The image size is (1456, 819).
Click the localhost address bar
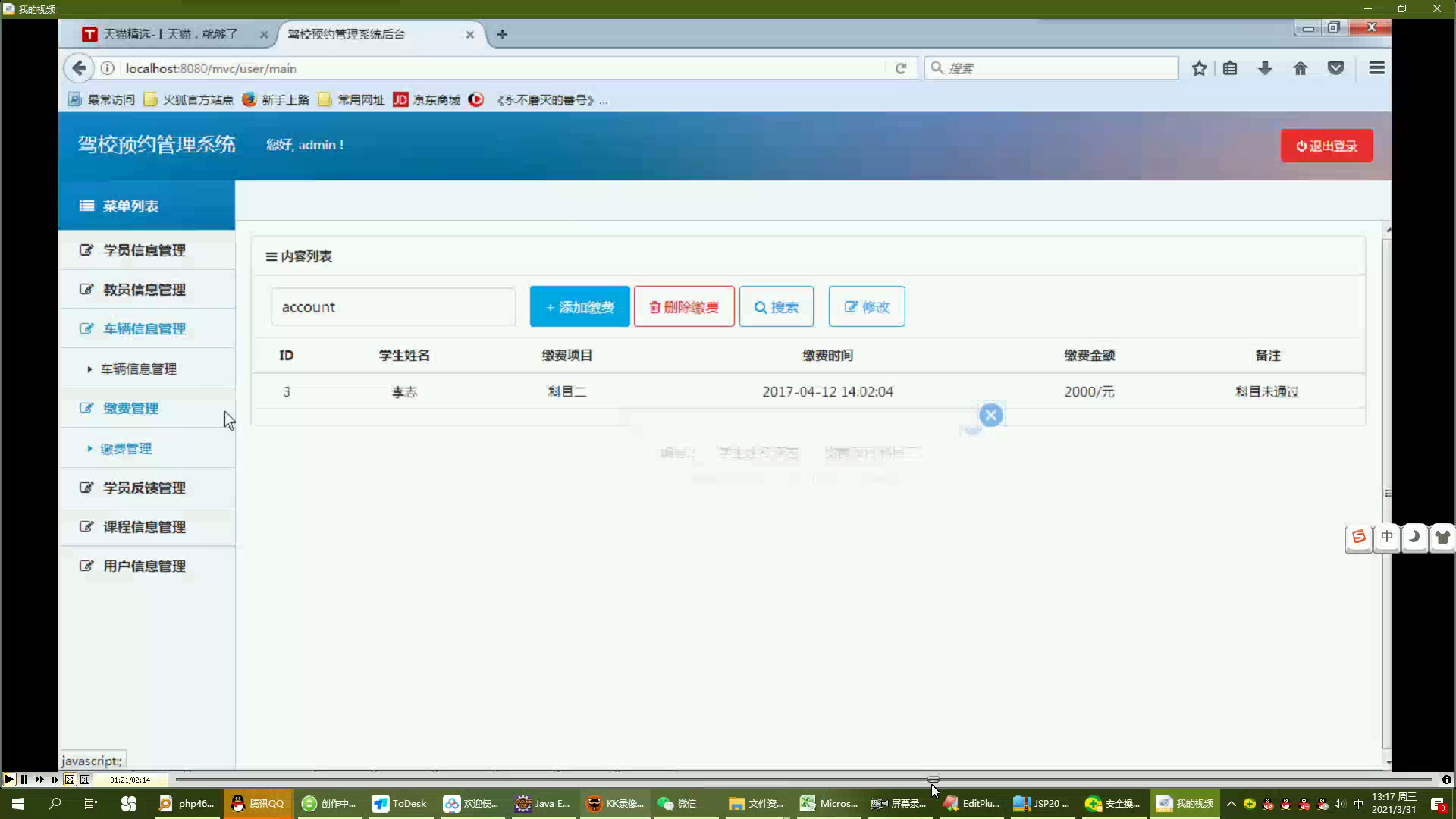(500, 68)
